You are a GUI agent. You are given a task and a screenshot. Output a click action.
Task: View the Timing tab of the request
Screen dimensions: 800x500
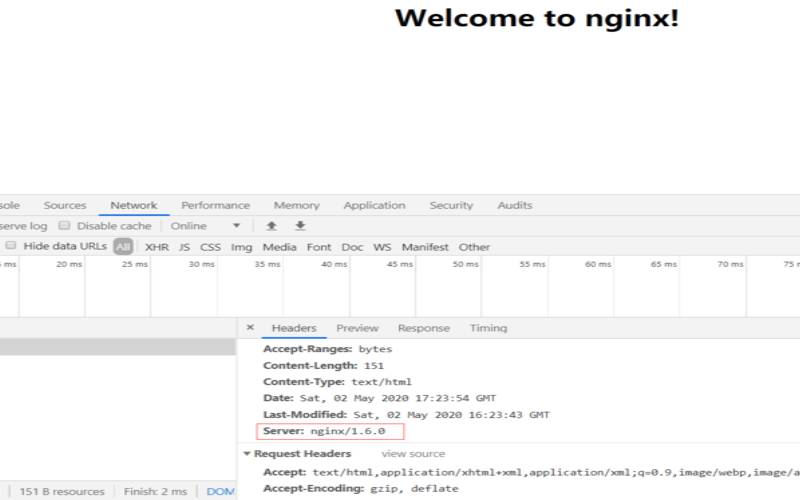coord(488,328)
